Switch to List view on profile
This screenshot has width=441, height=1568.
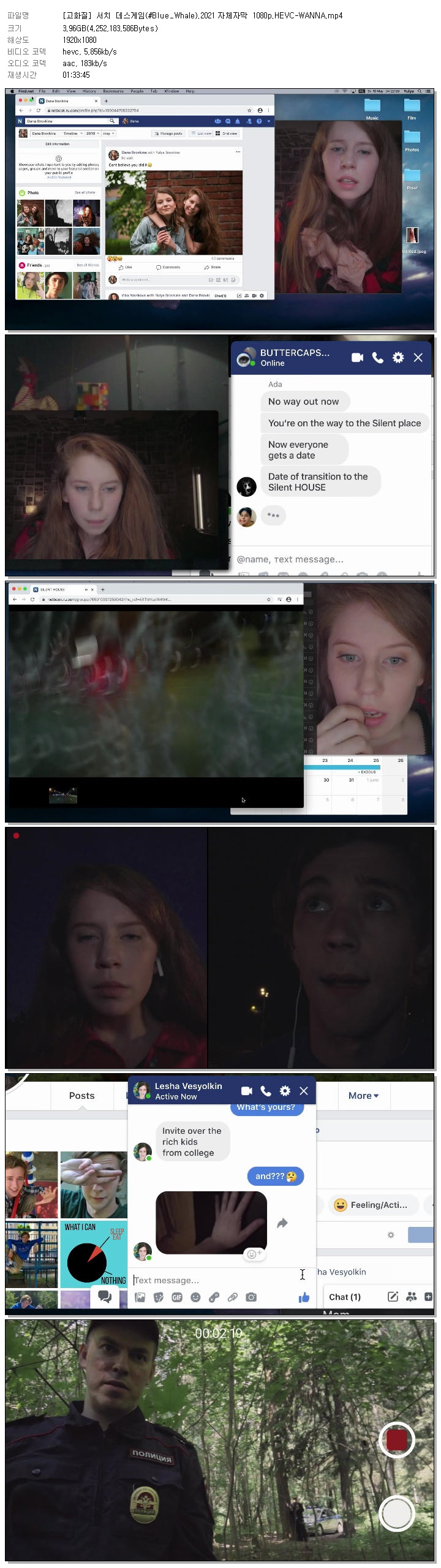coord(200,133)
